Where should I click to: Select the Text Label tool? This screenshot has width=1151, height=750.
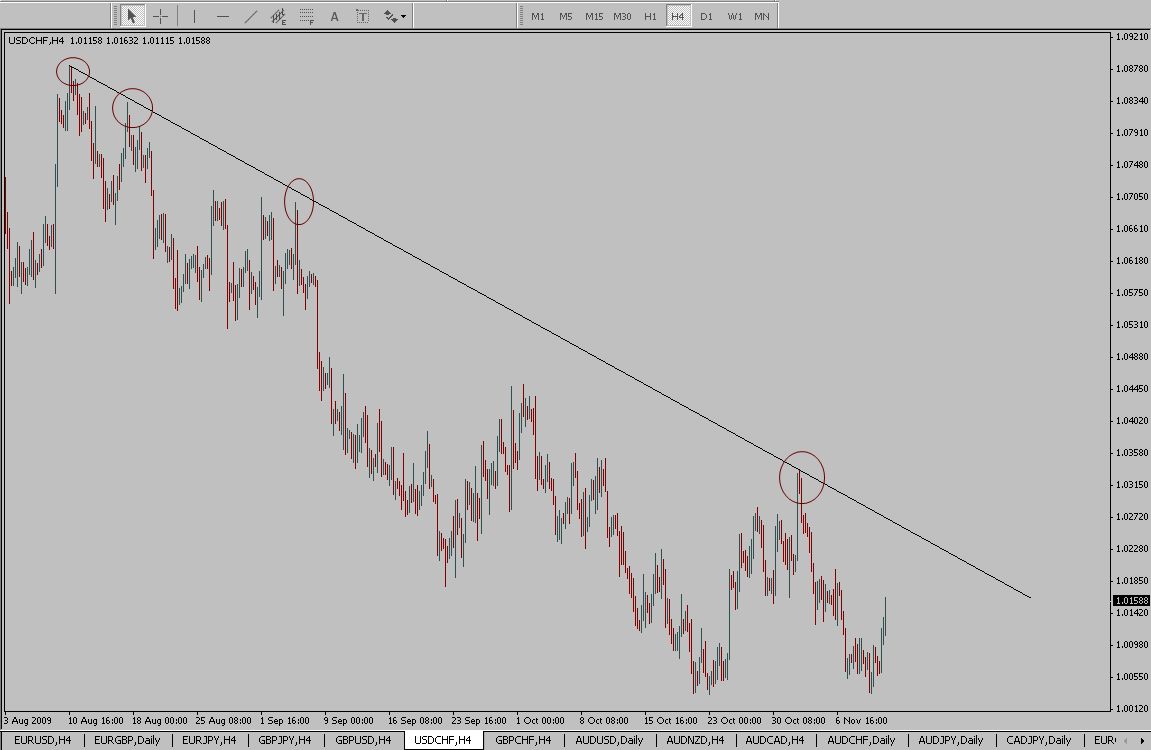click(362, 16)
